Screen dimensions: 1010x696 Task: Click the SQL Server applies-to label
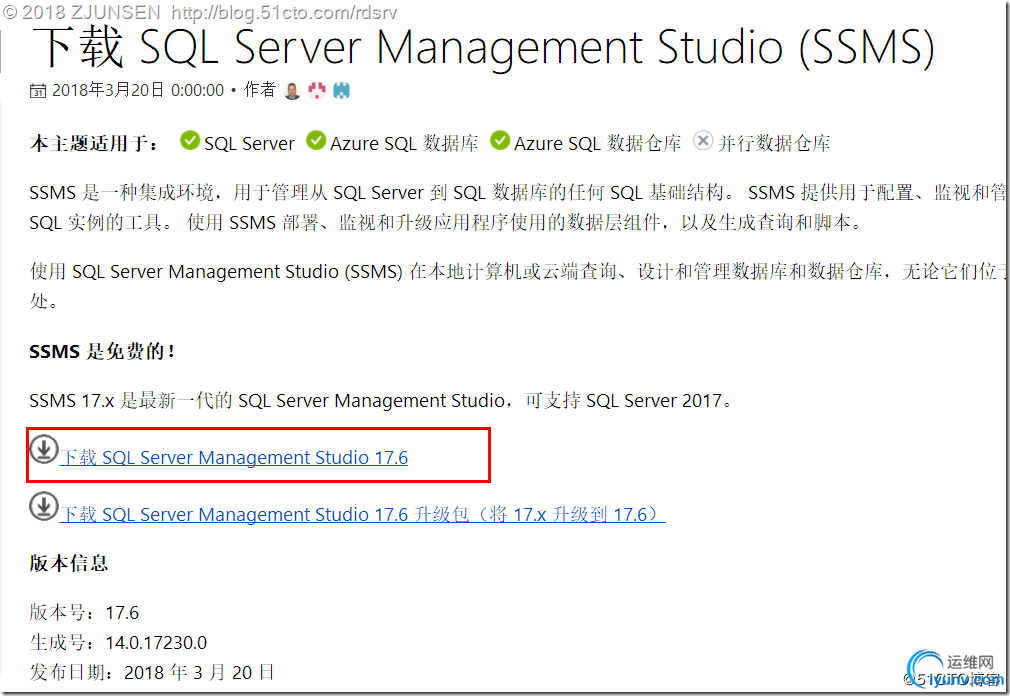coord(249,143)
